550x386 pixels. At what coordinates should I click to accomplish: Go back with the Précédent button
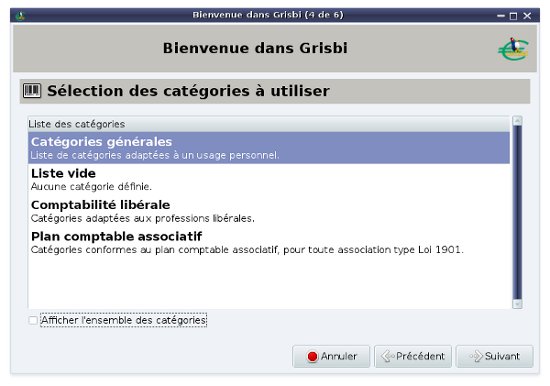(413, 357)
